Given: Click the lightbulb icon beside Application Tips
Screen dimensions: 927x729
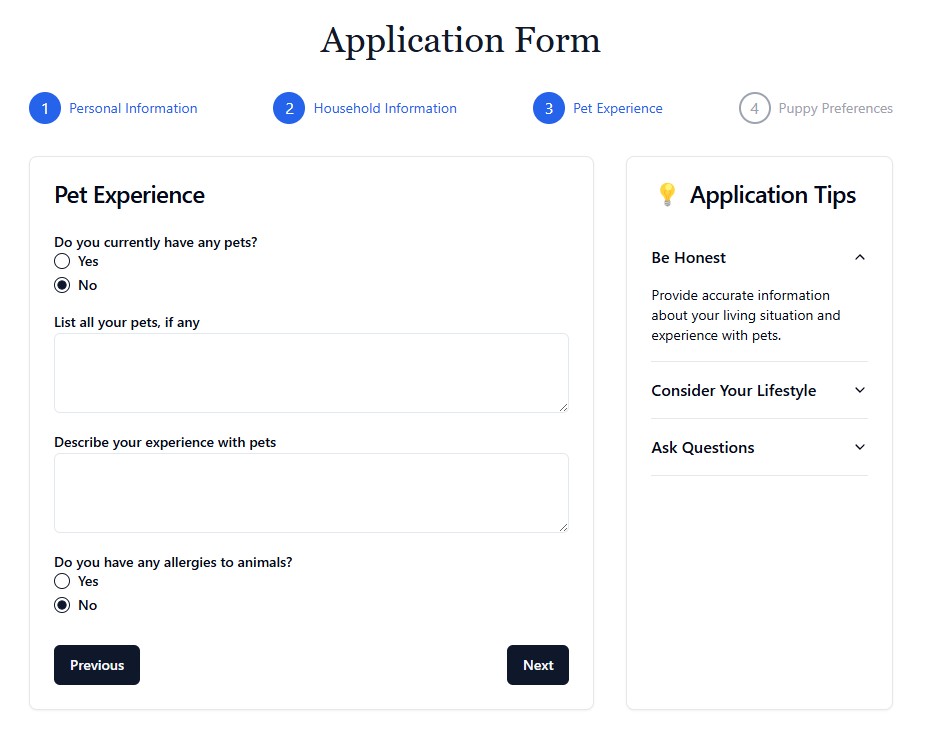Looking at the screenshot, I should pyautogui.click(x=667, y=195).
